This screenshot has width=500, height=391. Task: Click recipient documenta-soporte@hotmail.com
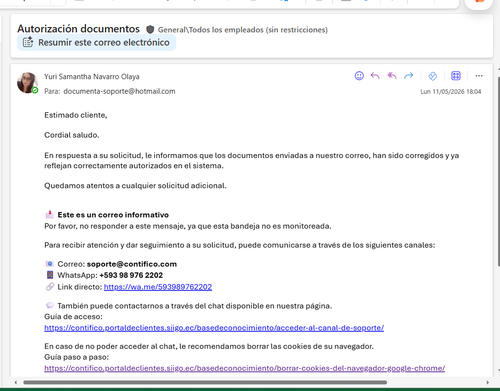pyautogui.click(x=119, y=91)
